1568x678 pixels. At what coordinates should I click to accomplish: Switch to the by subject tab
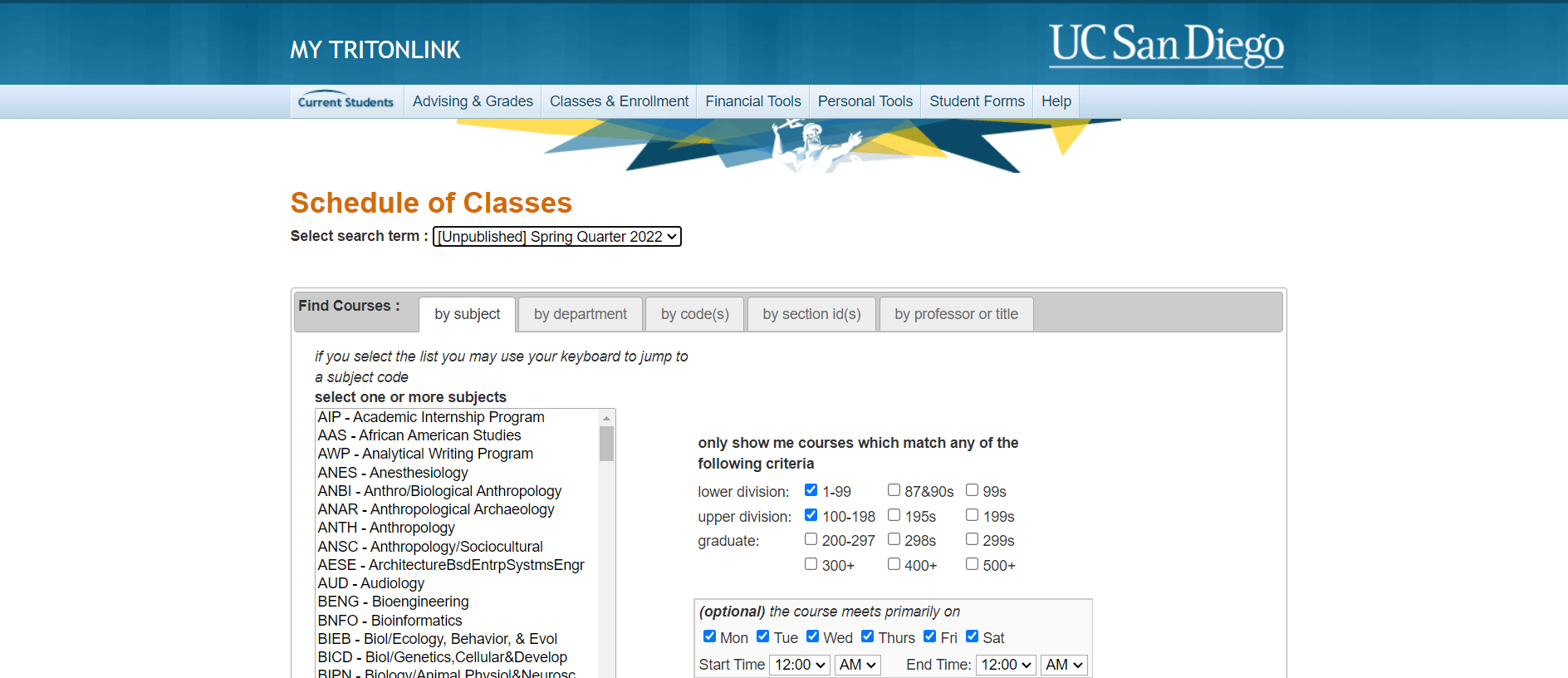click(468, 314)
